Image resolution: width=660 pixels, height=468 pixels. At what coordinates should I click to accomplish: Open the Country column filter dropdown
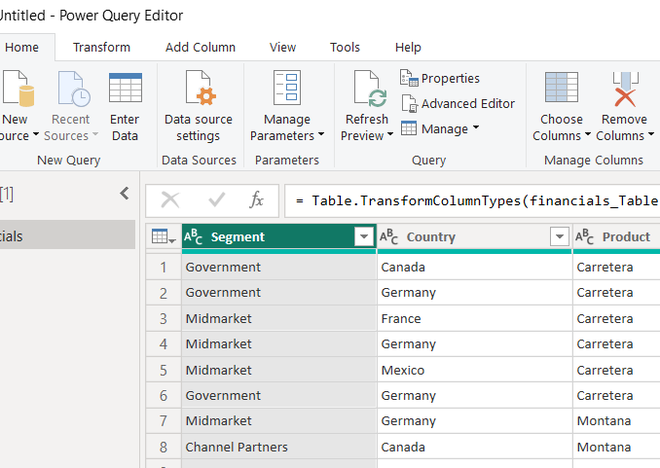point(559,237)
